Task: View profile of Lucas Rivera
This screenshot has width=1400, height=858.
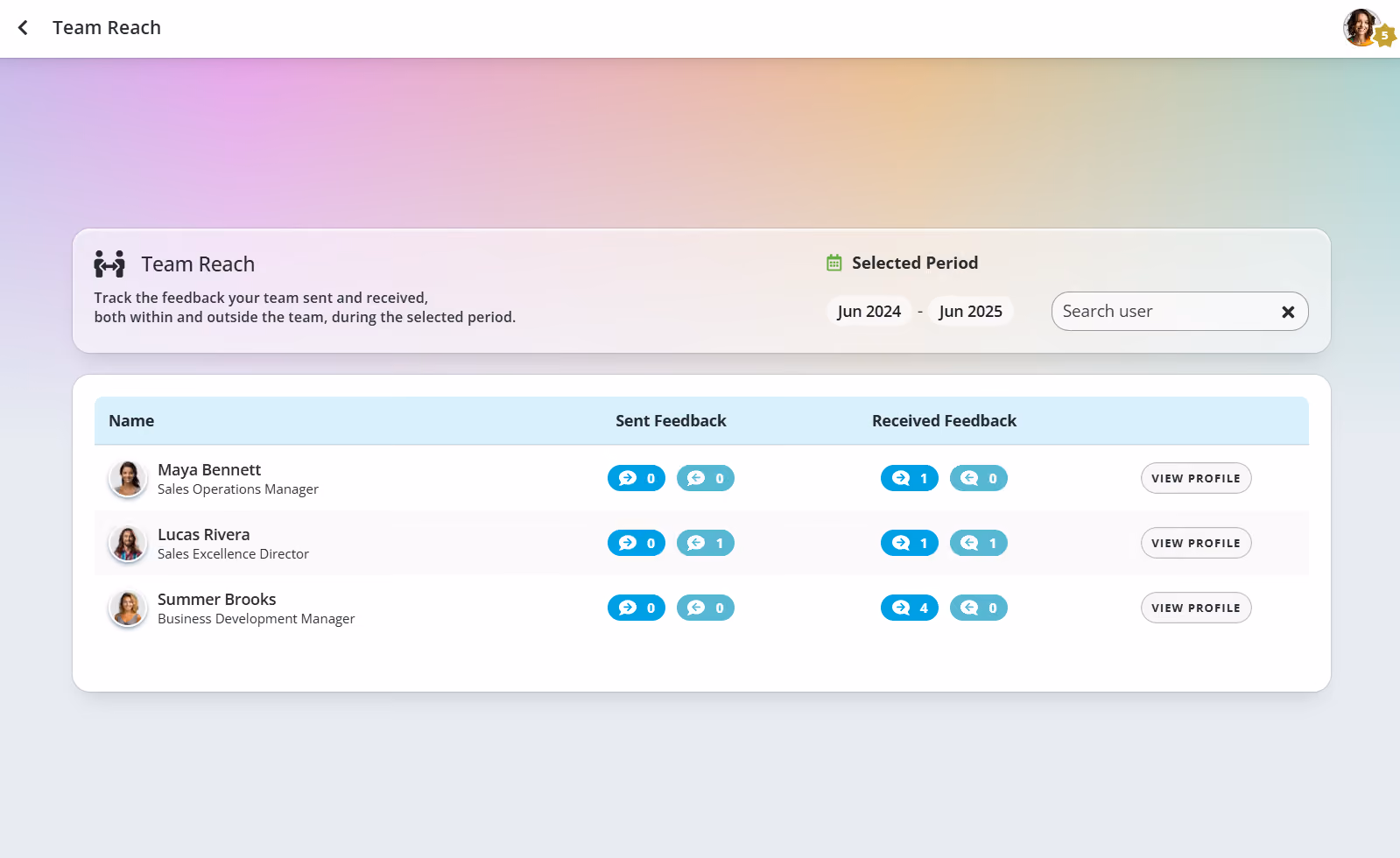Action: click(1196, 543)
